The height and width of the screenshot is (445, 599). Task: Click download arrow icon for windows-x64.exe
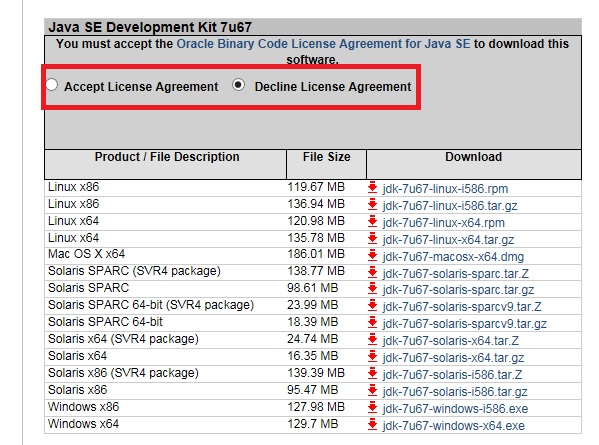[x=372, y=425]
